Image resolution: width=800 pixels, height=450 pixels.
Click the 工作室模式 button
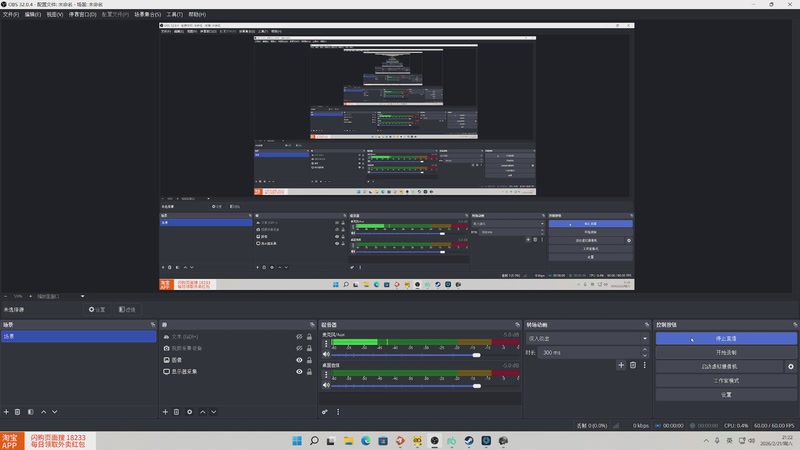coord(726,381)
